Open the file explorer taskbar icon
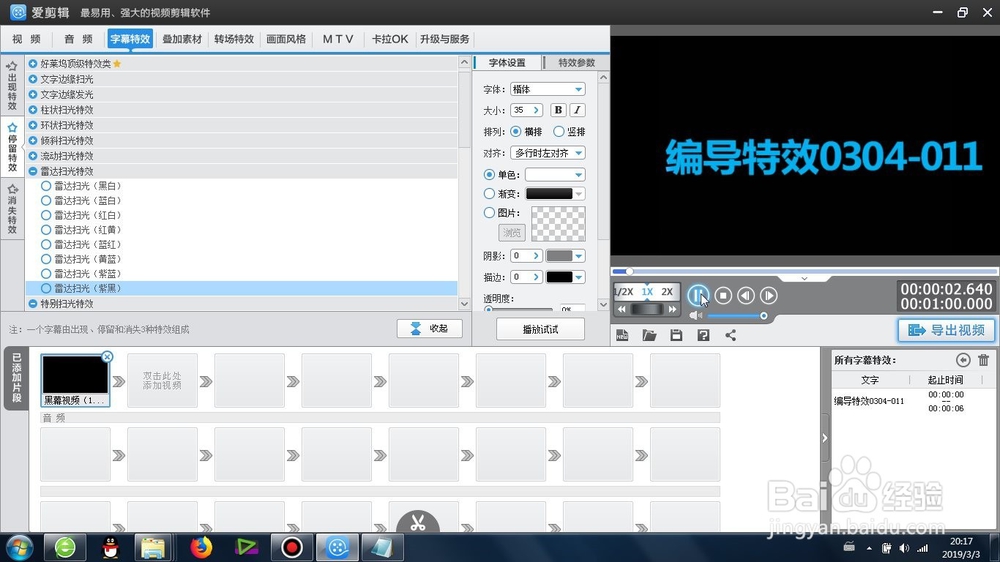The width and height of the screenshot is (1000, 562). click(153, 547)
